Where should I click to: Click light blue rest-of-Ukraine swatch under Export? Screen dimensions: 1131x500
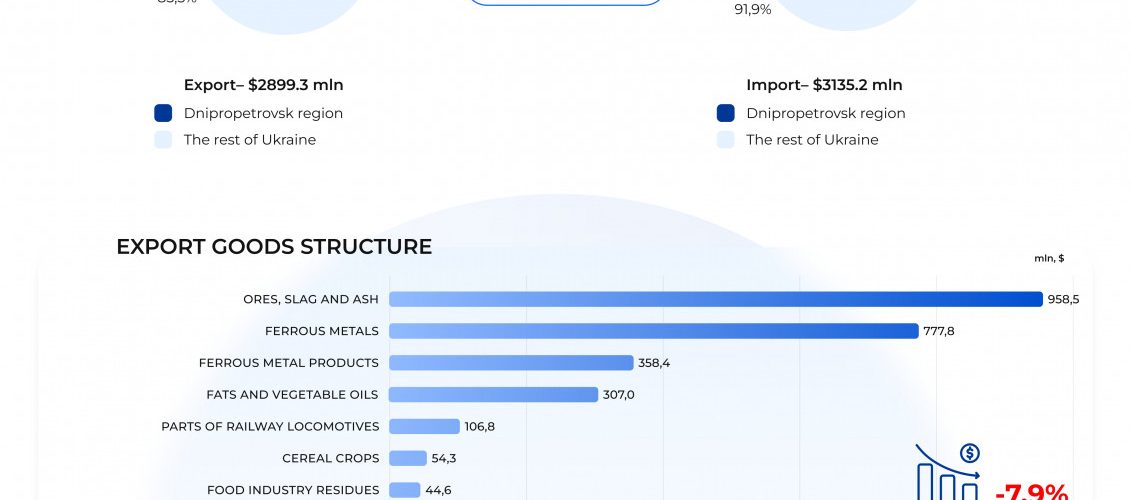coord(163,140)
